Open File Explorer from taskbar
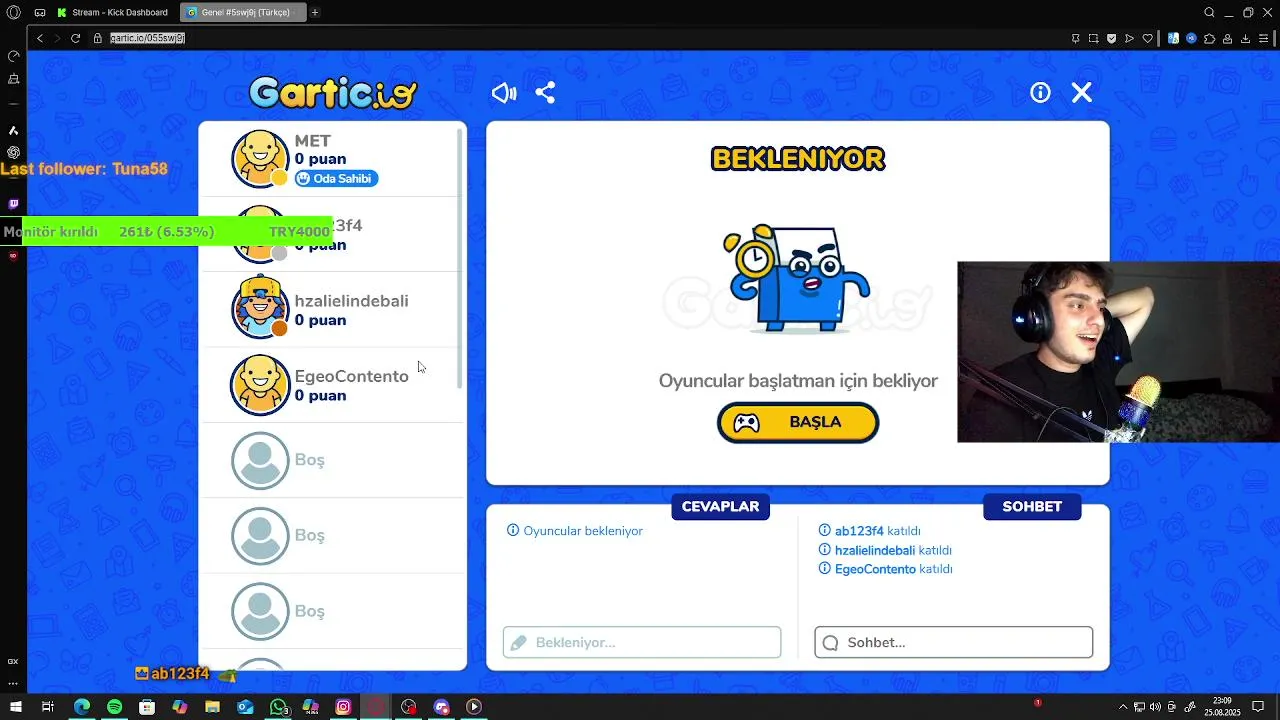The width and height of the screenshot is (1280, 720). [212, 707]
